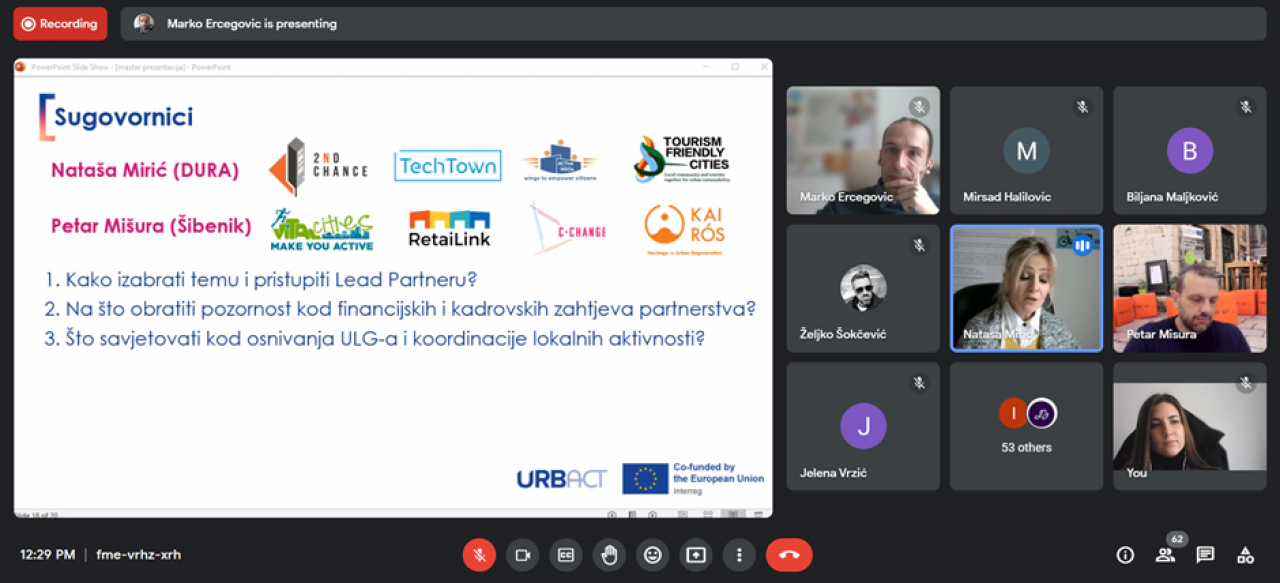Leave the call with the red hang-up button
The width and height of the screenshot is (1280, 583).
[x=789, y=555]
